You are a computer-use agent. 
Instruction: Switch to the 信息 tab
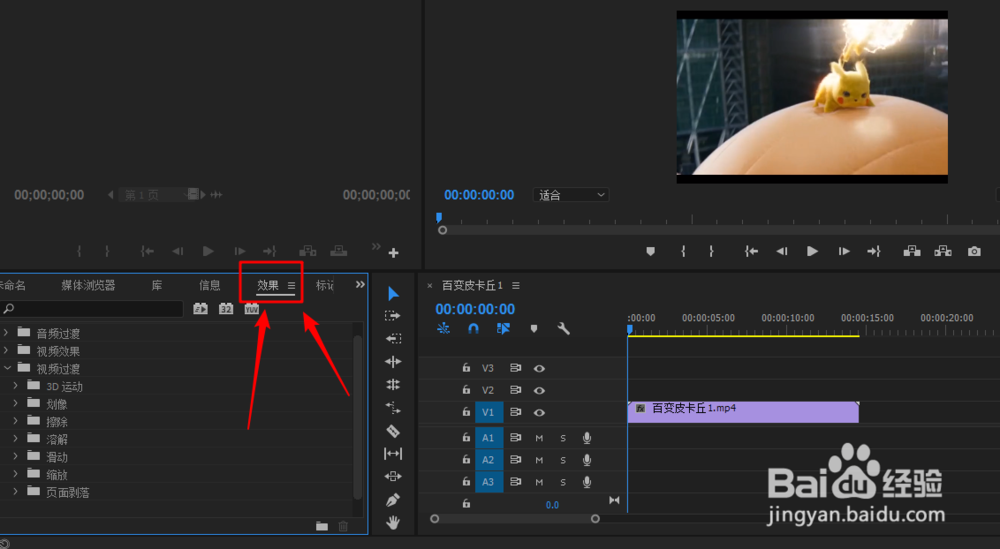pos(210,285)
